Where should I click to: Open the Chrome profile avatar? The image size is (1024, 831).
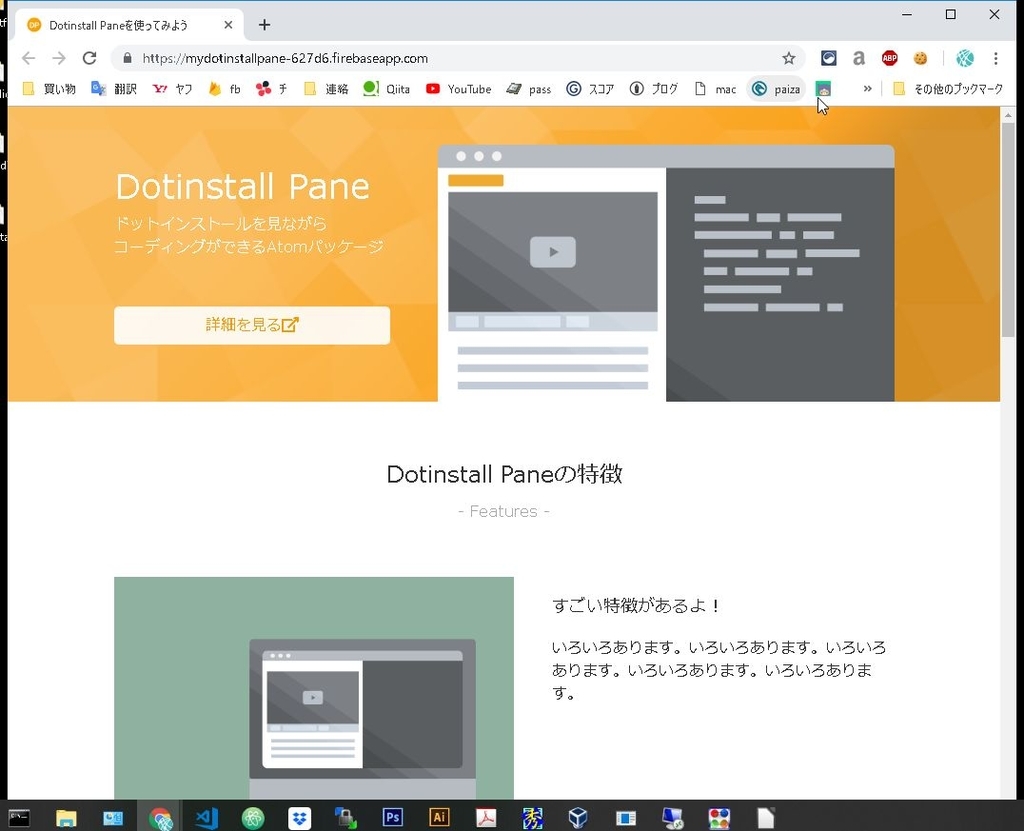coord(965,58)
